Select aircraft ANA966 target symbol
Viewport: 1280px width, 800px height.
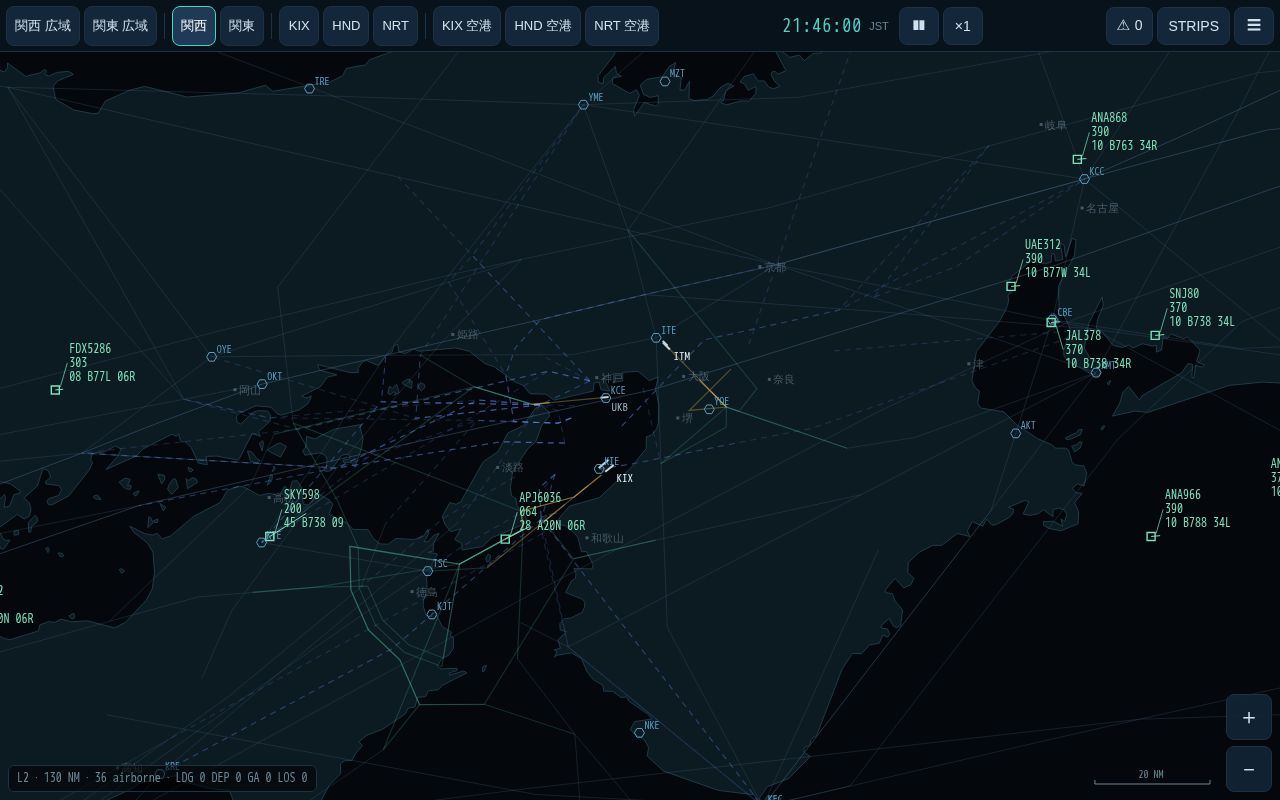pos(1151,536)
